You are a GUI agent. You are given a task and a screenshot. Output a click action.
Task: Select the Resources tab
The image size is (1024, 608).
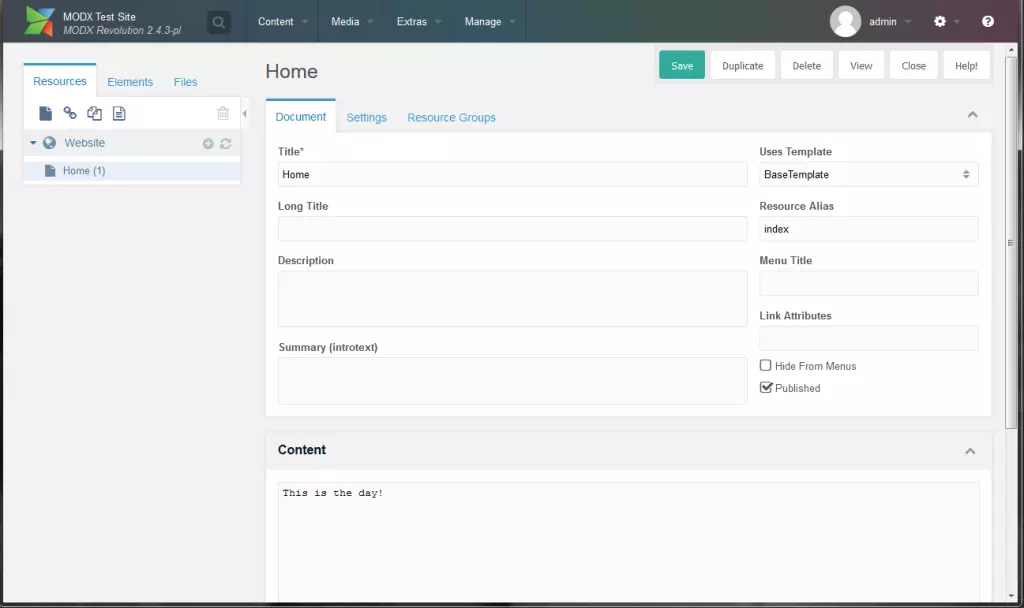(60, 81)
